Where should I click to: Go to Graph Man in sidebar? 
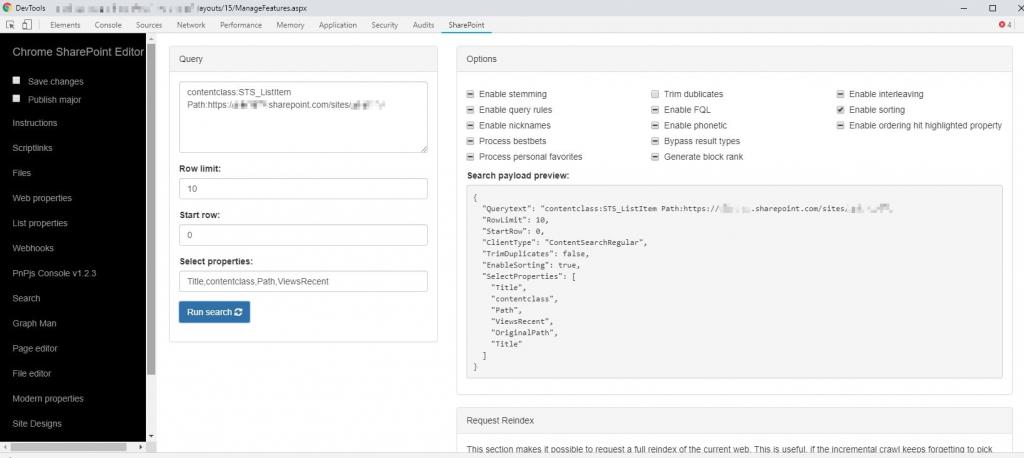(x=34, y=323)
